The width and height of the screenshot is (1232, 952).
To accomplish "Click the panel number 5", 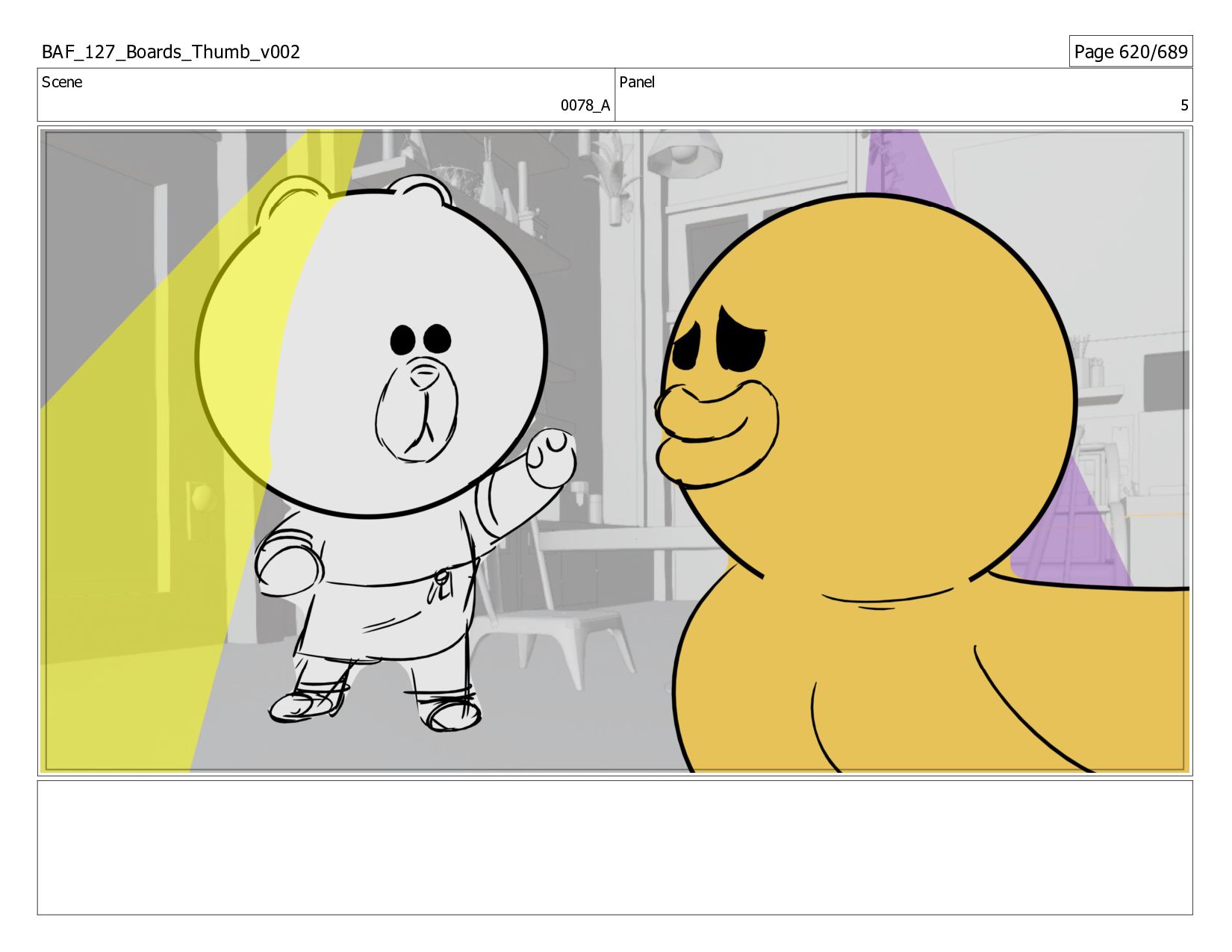I will (1184, 105).
